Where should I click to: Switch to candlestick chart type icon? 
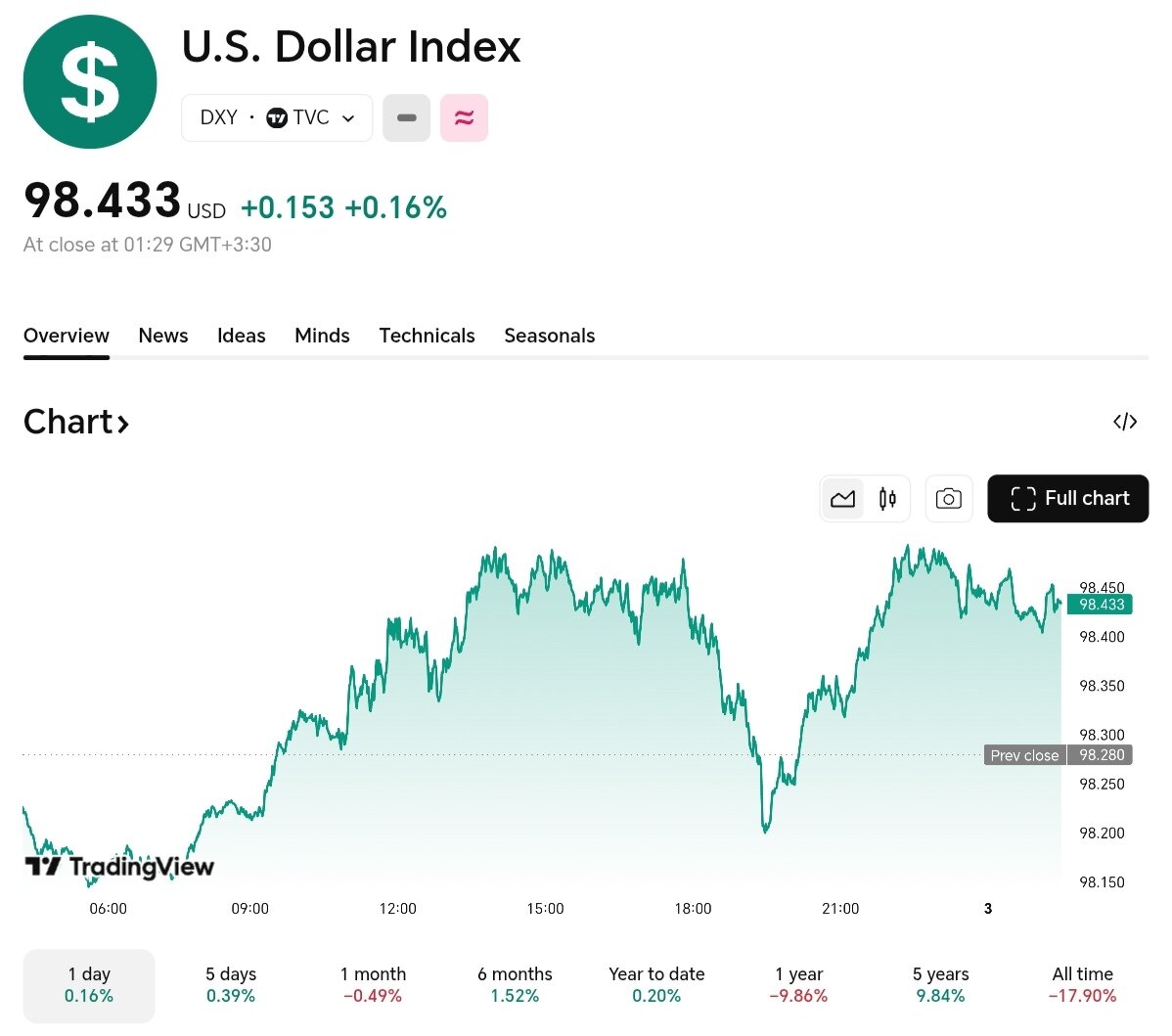tap(887, 499)
